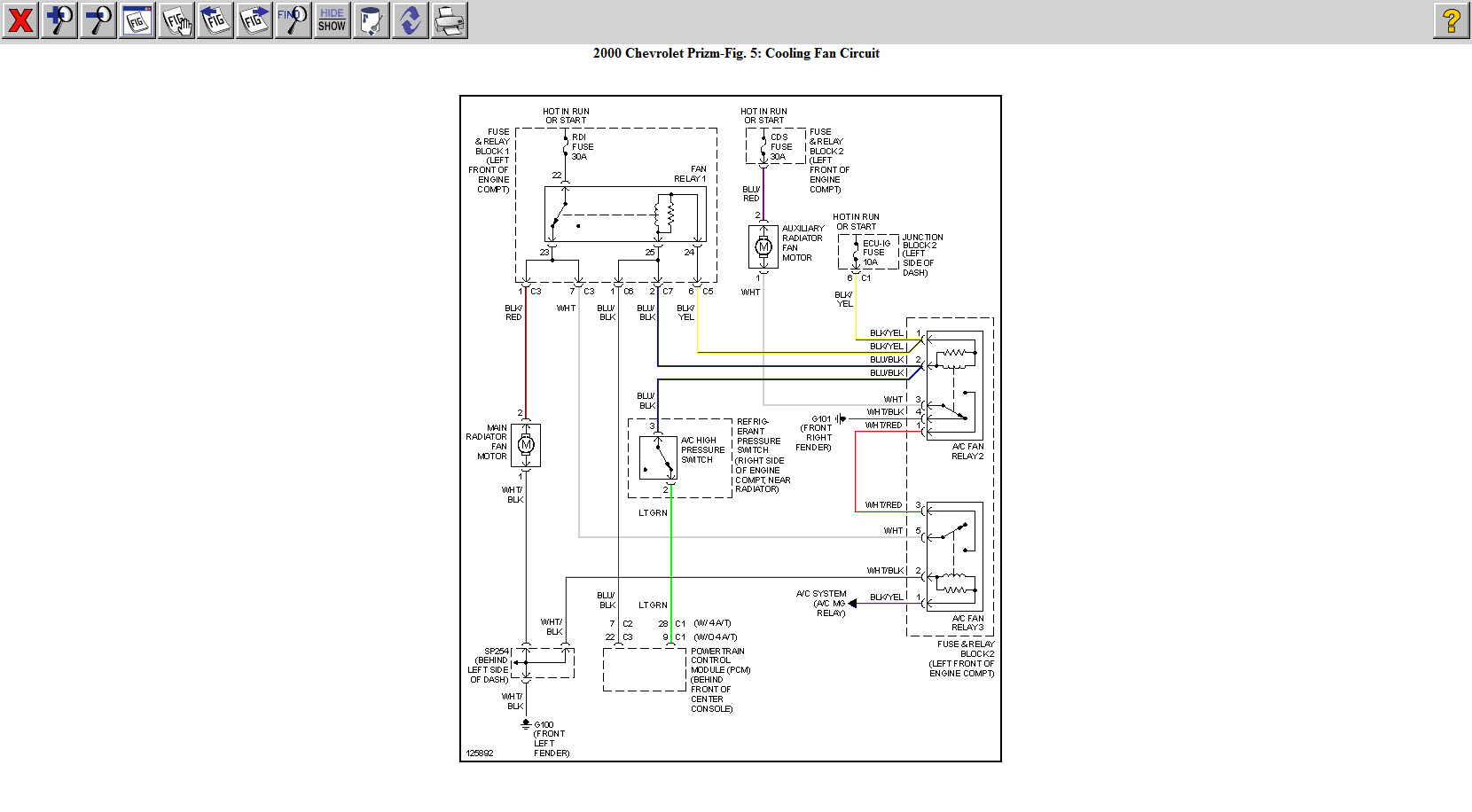Fit the figure to the window
Screen dimensions: 1472x812
click(x=137, y=20)
